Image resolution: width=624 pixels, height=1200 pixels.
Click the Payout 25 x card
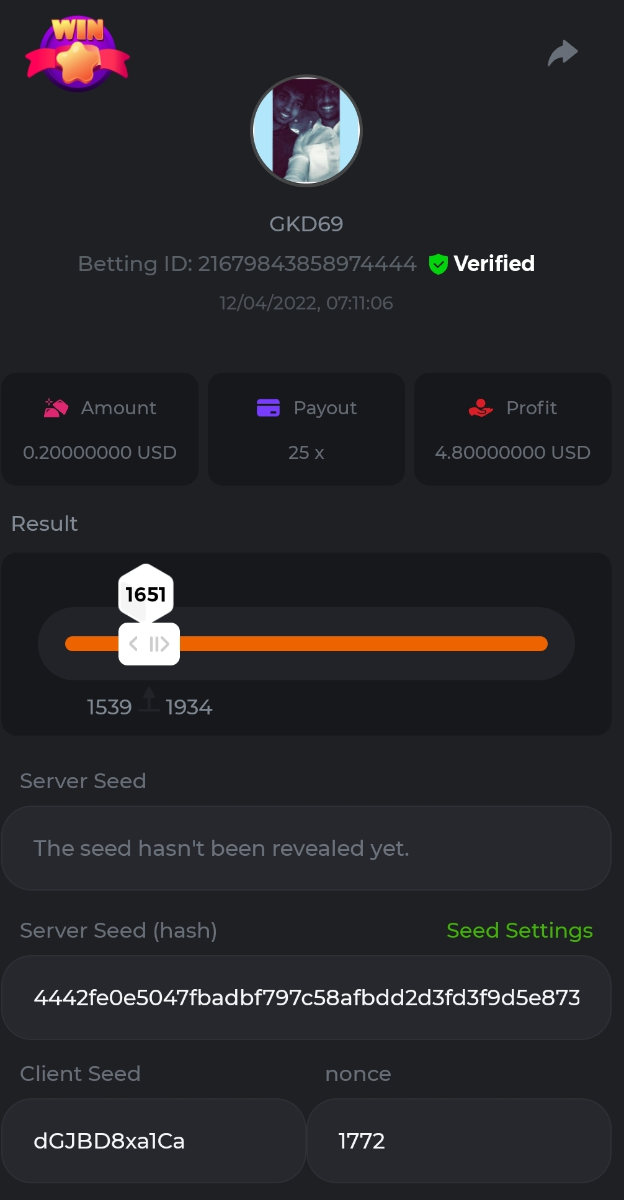coord(306,430)
